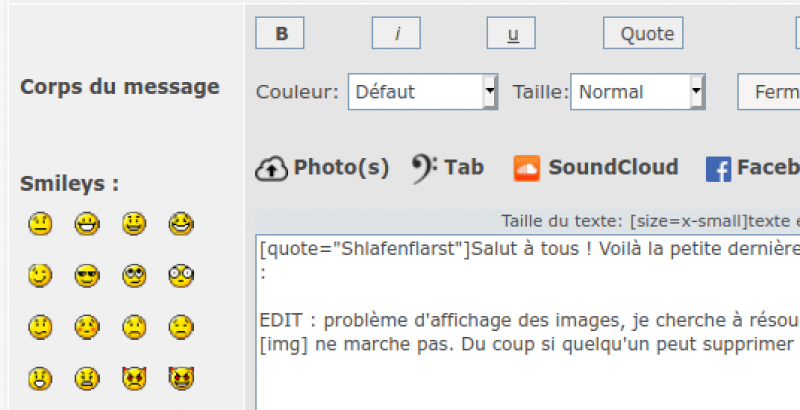
Task: Toggle underline formatting with u button
Action: [x=513, y=33]
